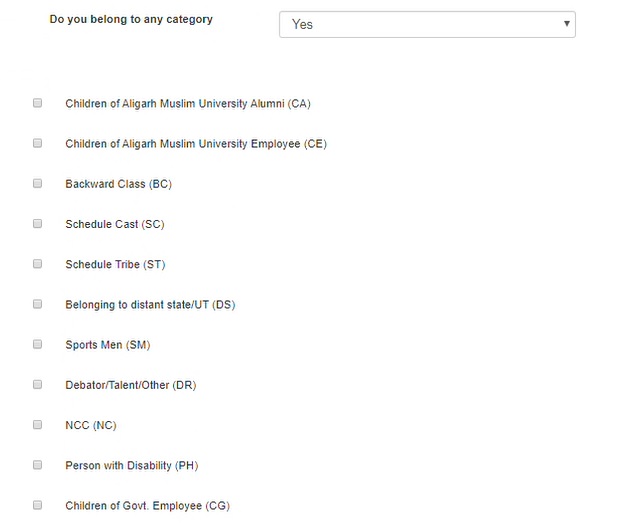The image size is (617, 523).
Task: Click the 'Children of Aligarh Muslim University Alumni' label
Action: click(188, 104)
